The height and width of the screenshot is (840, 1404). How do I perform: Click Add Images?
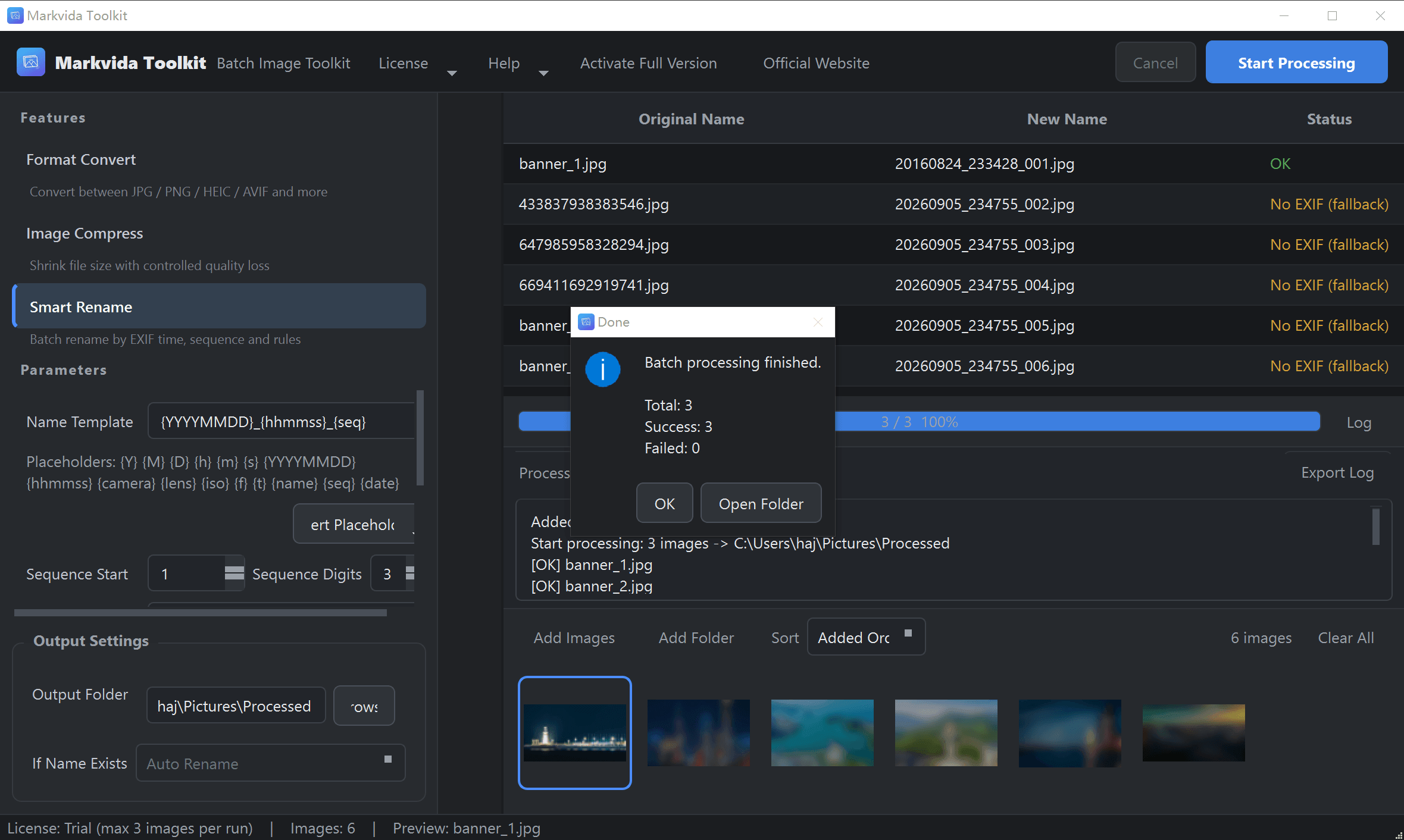(574, 638)
